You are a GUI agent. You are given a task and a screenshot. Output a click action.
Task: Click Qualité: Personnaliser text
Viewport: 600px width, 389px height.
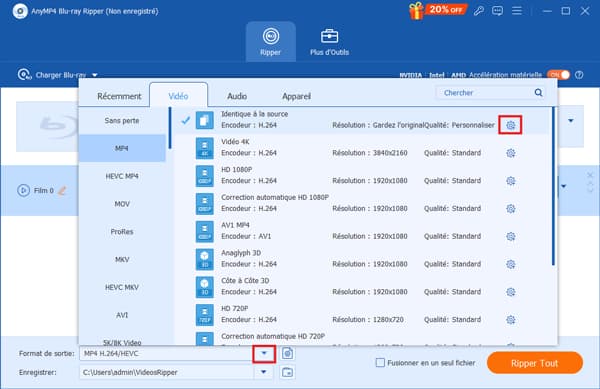click(459, 125)
